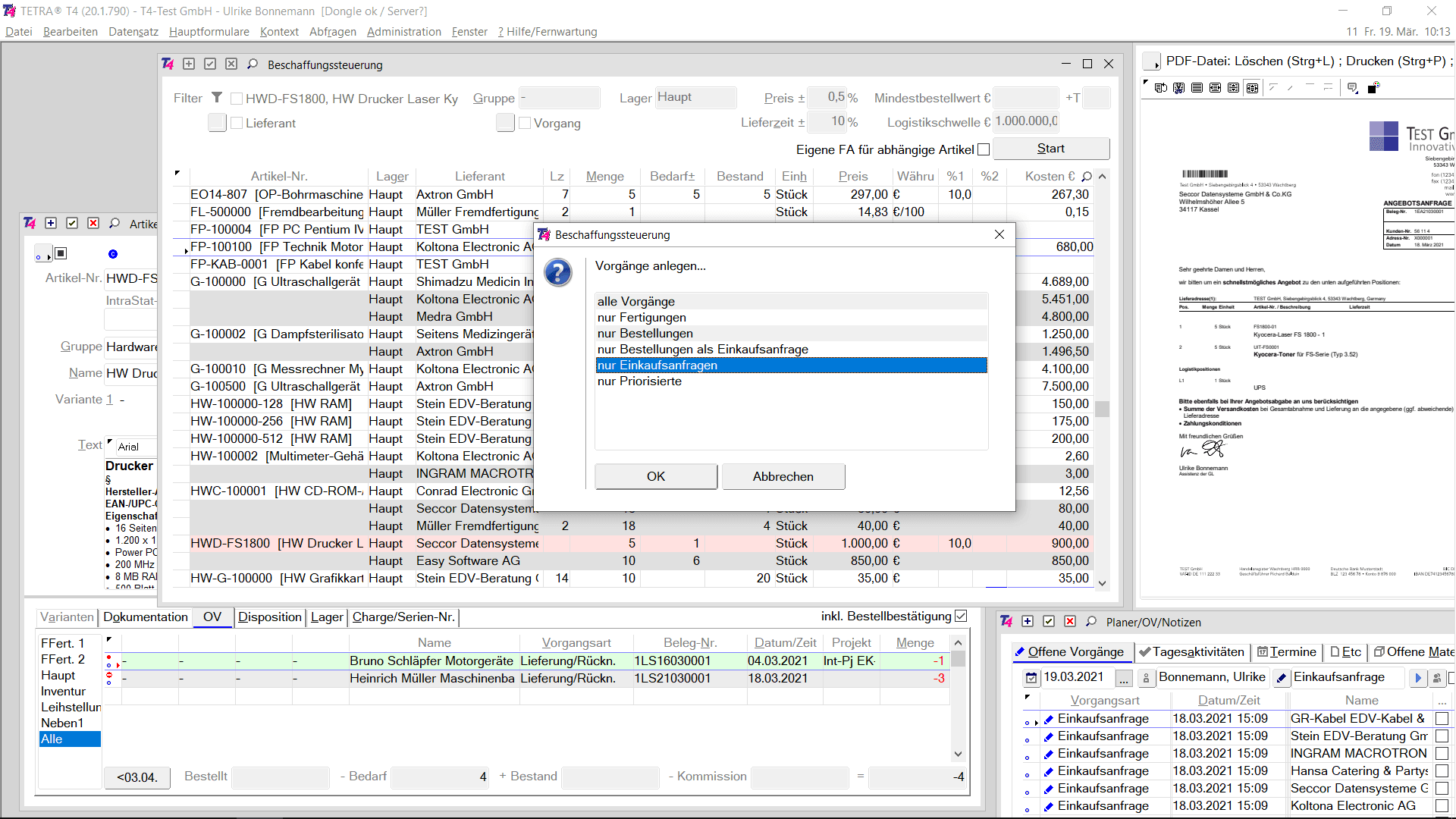
Task: Tick the checkbox for GR-Kabel EDV-Kabel row
Action: [x=1442, y=718]
